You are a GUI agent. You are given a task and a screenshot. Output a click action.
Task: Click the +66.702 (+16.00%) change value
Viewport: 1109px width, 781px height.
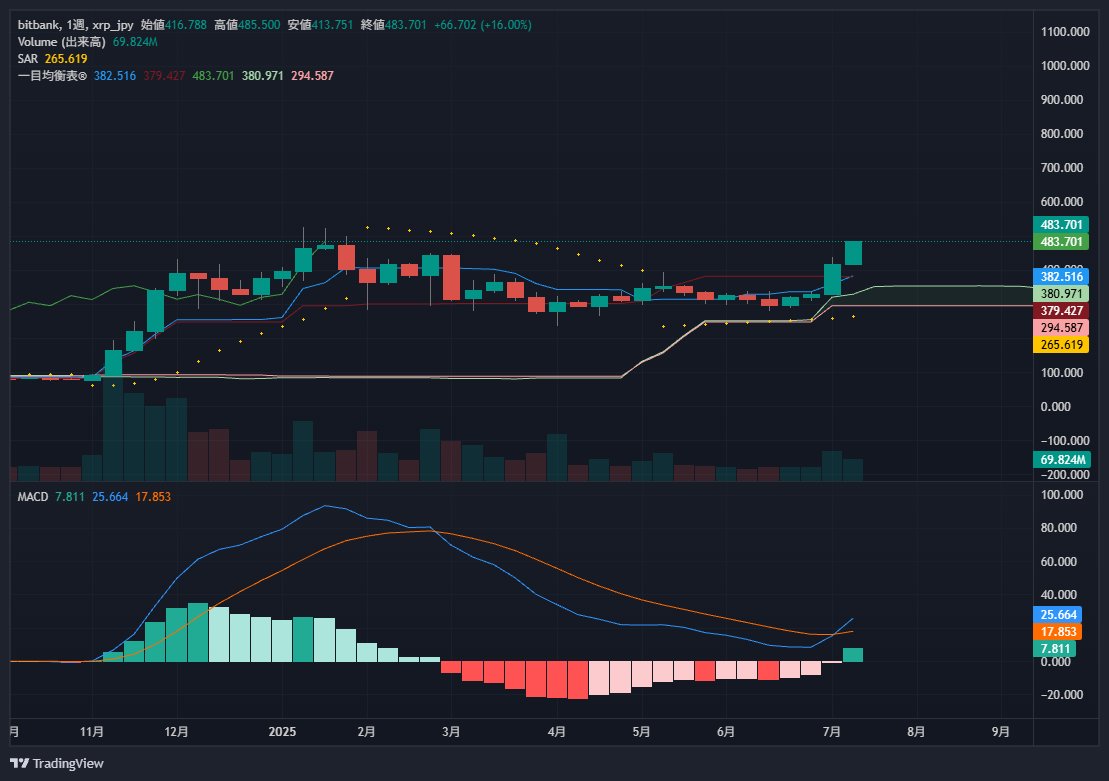coord(482,25)
